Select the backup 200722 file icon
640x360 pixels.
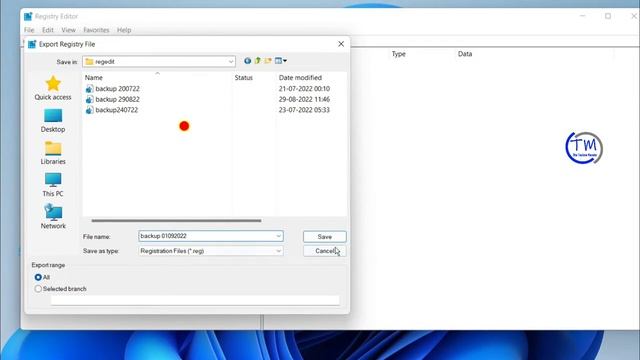pos(89,89)
